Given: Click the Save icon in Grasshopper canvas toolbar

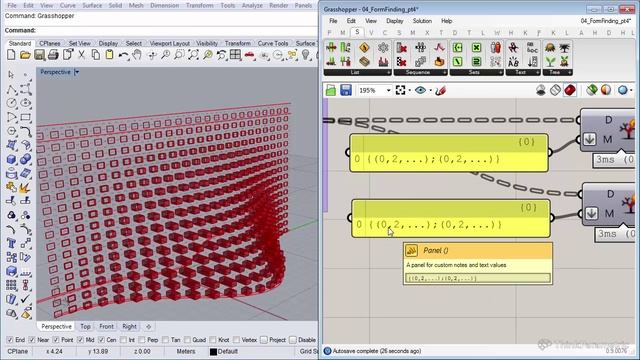Looking at the screenshot, I should click(x=346, y=90).
